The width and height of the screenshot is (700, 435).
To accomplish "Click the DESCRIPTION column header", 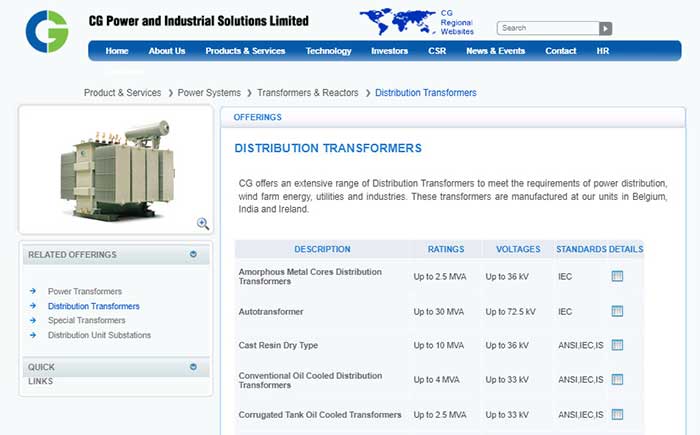I will [322, 249].
